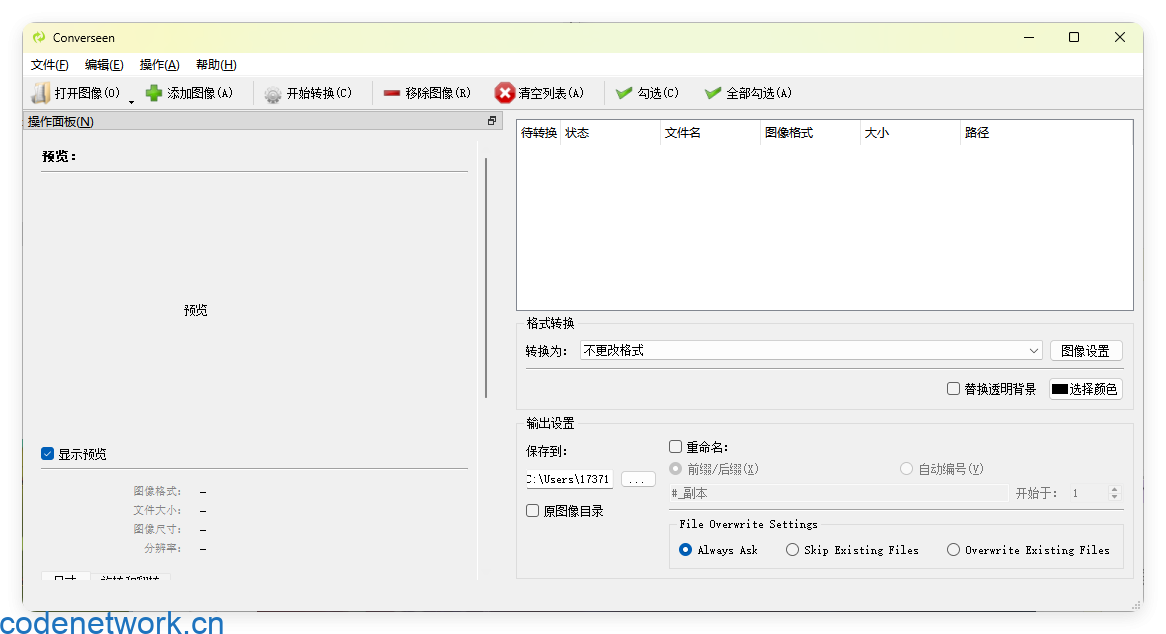Open the 选择颜色 color picker
This screenshot has height=634, width=1166.
pos(1085,388)
